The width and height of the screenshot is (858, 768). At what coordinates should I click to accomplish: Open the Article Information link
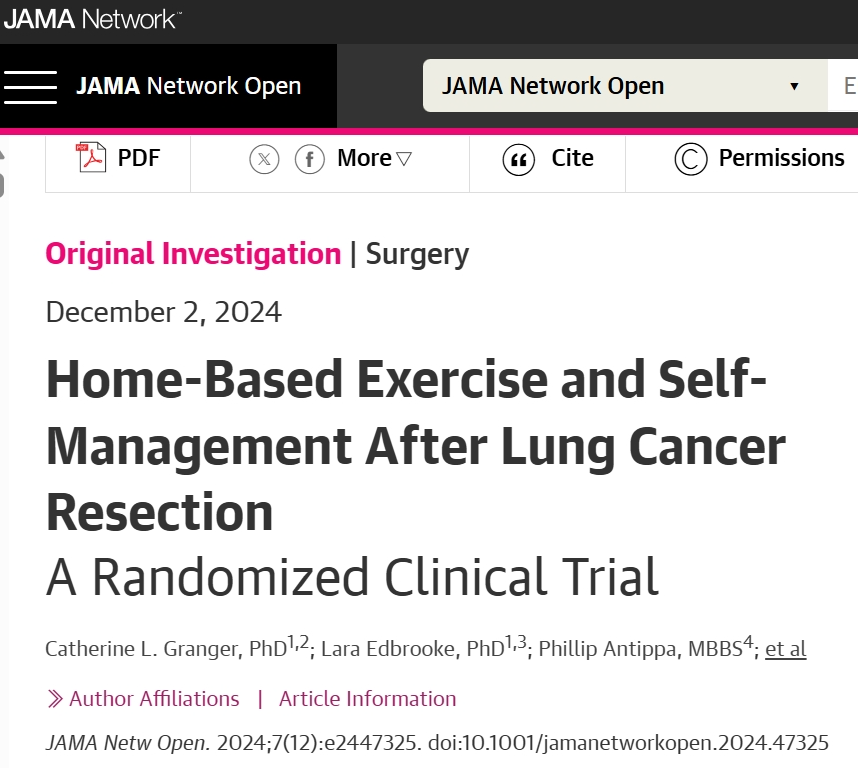[x=367, y=699]
